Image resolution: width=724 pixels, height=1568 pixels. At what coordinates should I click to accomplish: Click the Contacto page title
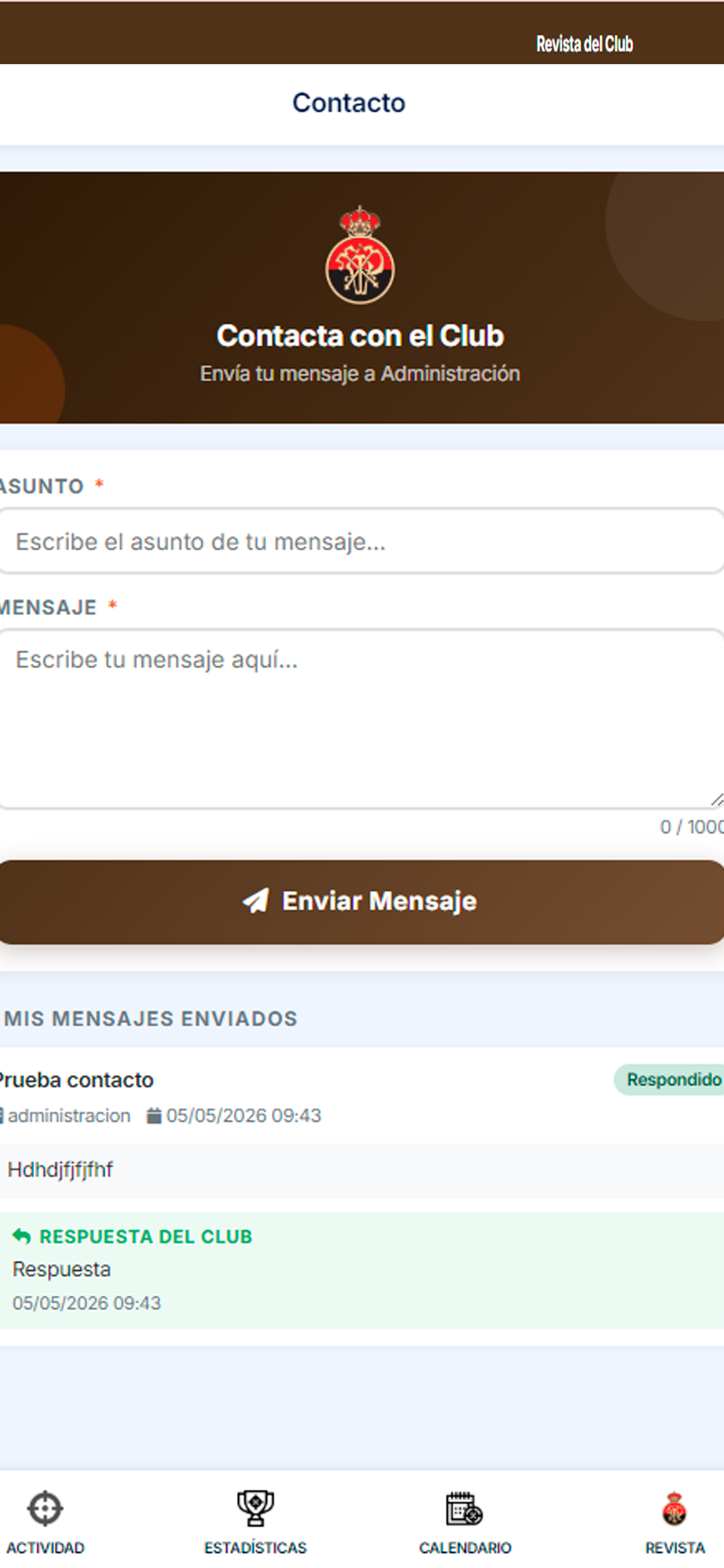[x=349, y=103]
